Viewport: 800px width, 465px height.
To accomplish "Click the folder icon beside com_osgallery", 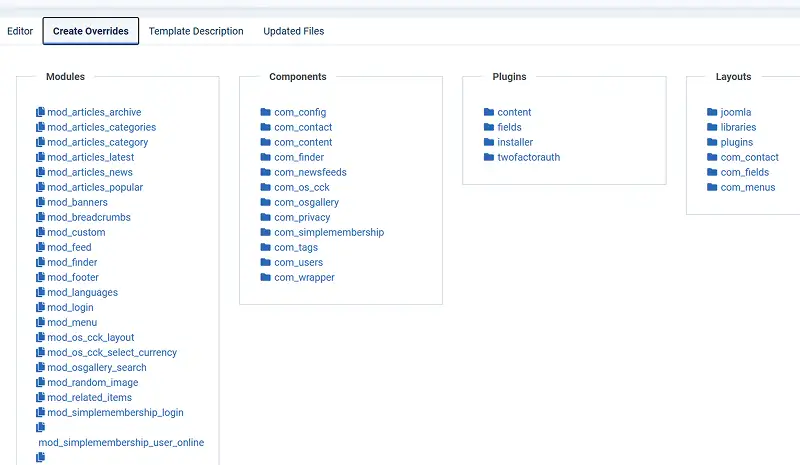I will [265, 202].
